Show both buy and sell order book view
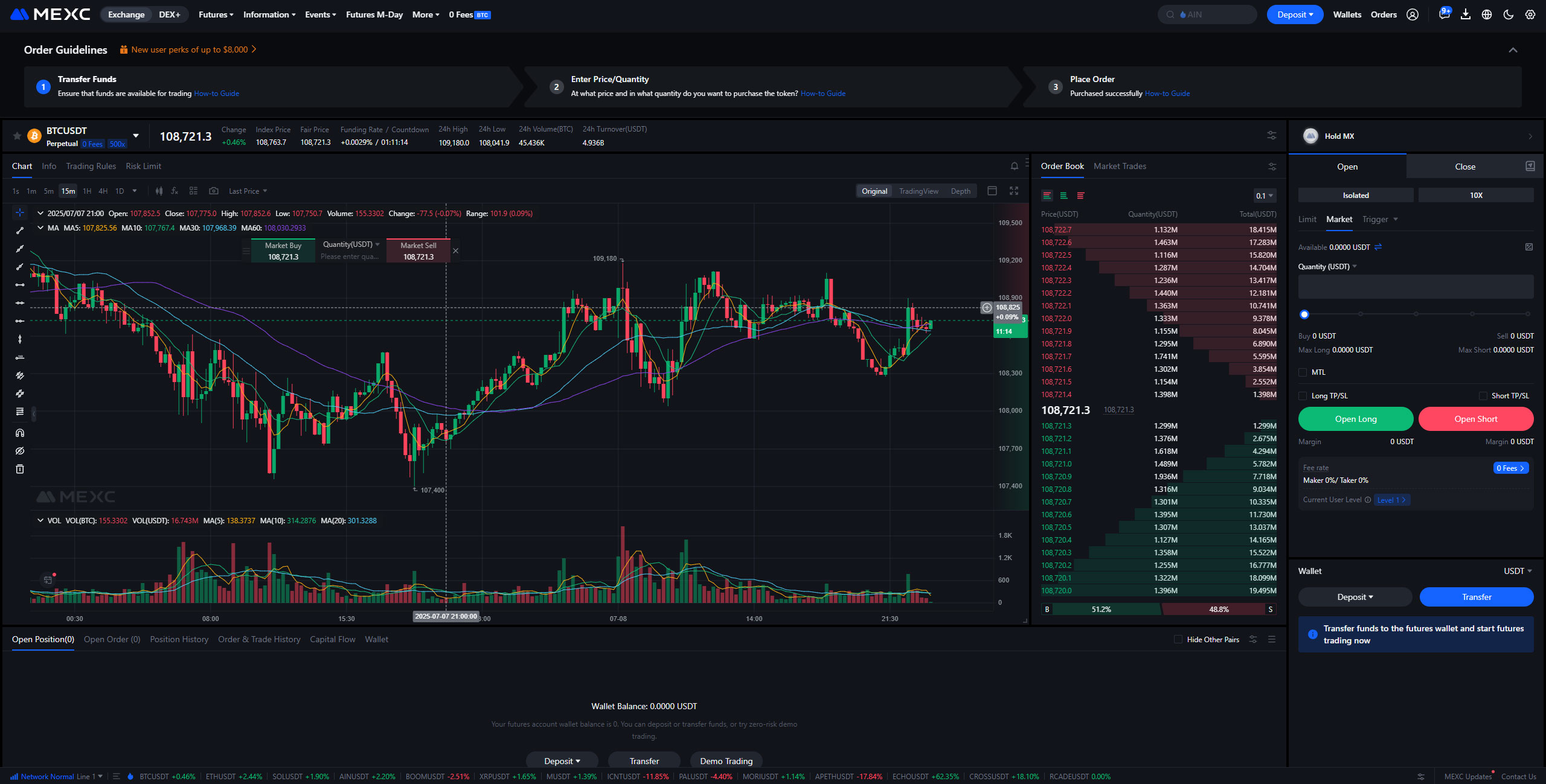Image resolution: width=1546 pixels, height=784 pixels. click(x=1047, y=196)
